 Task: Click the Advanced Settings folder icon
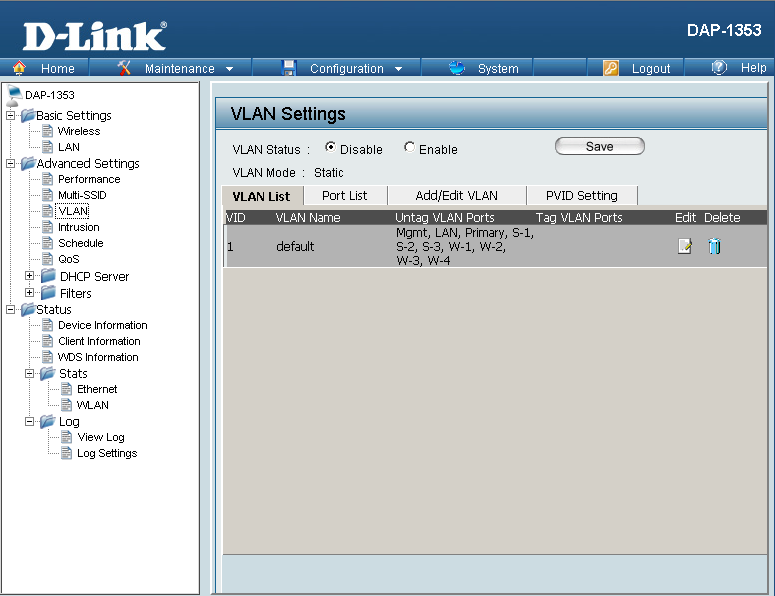[x=28, y=164]
